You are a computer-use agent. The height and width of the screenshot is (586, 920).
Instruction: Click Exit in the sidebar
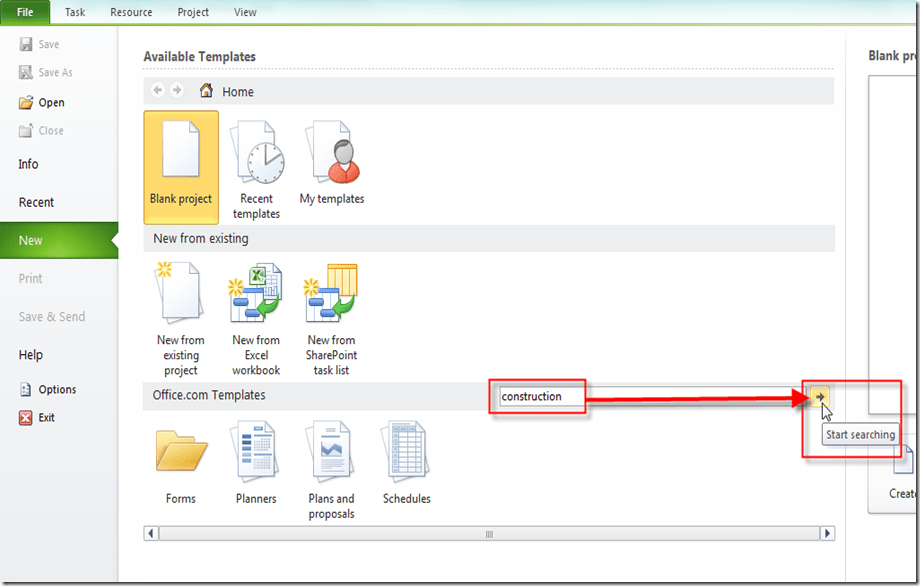46,418
